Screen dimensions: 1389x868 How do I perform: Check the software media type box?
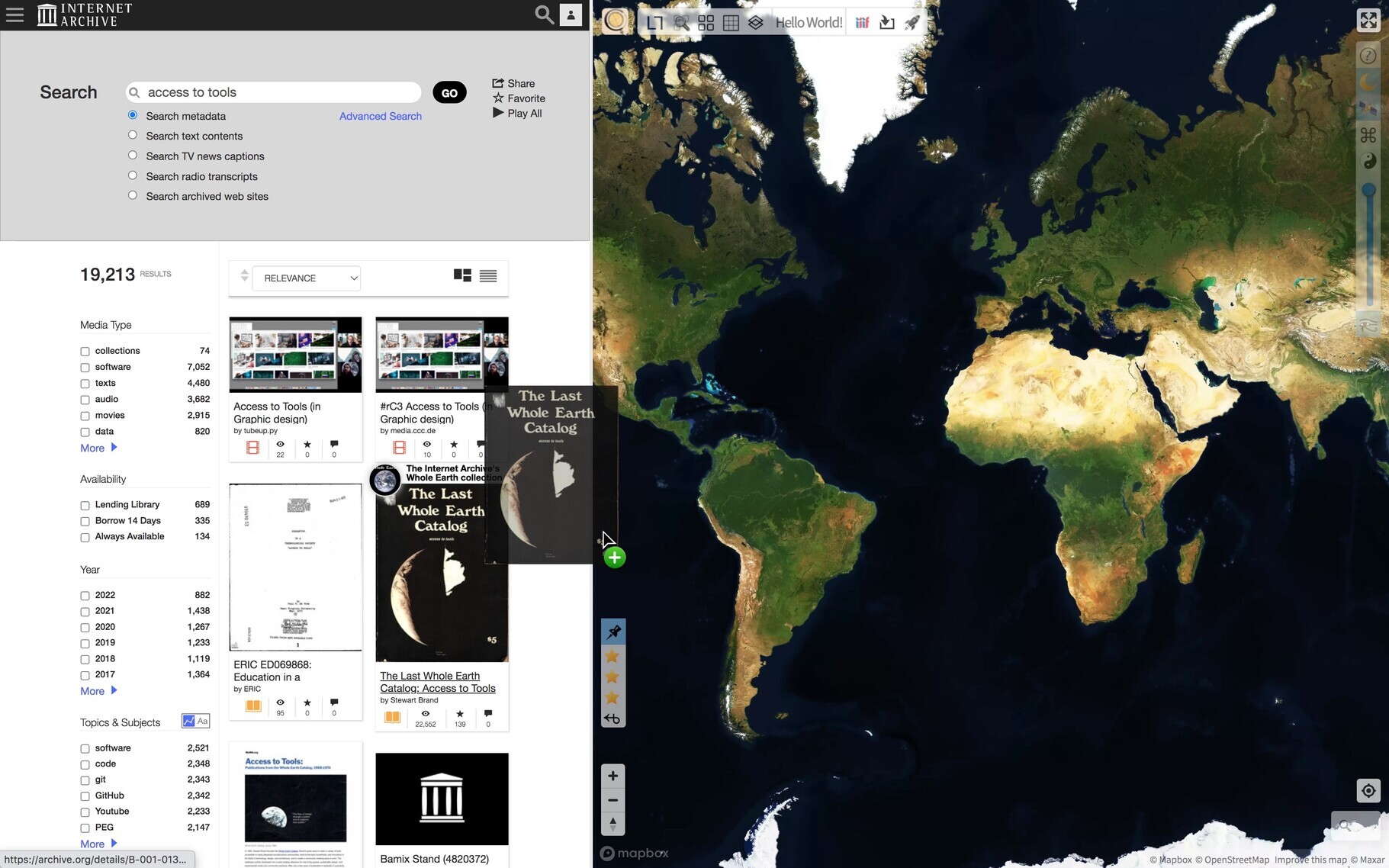tap(85, 368)
